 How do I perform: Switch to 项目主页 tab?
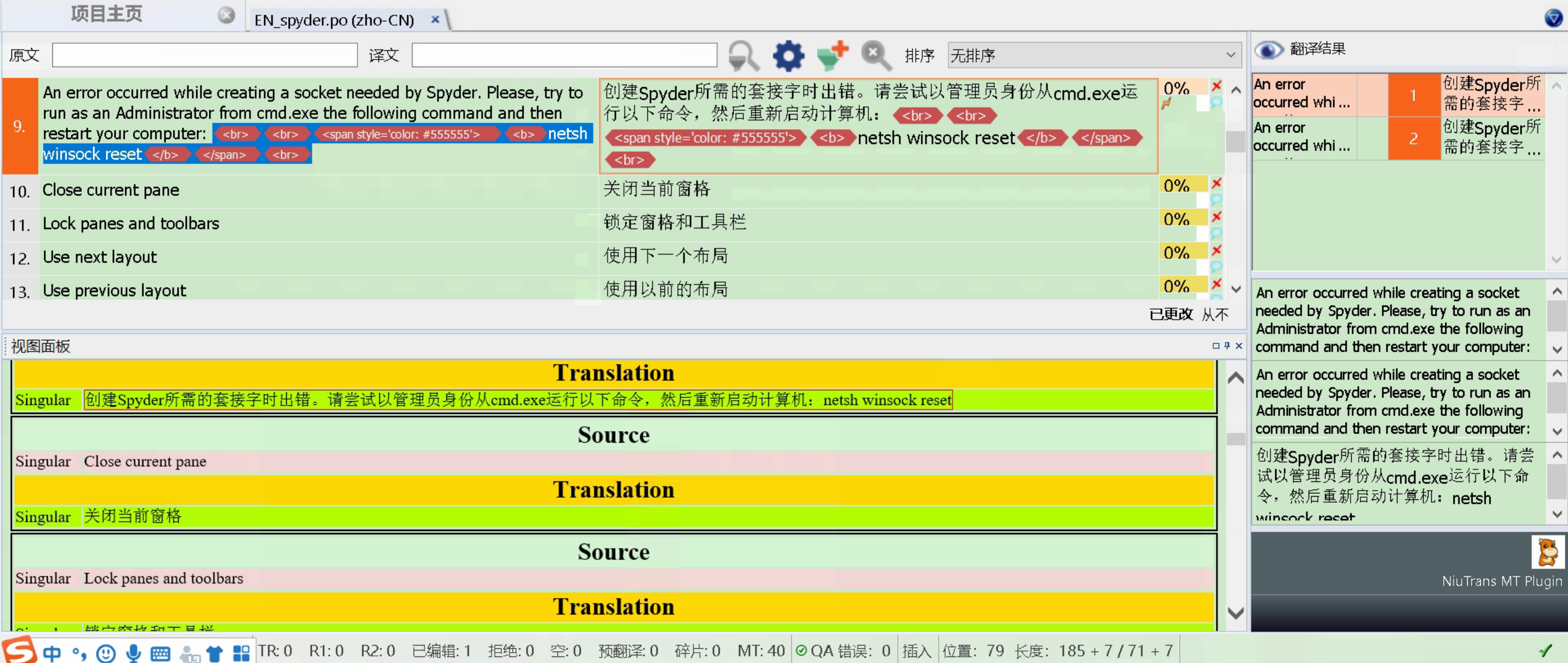click(x=107, y=14)
